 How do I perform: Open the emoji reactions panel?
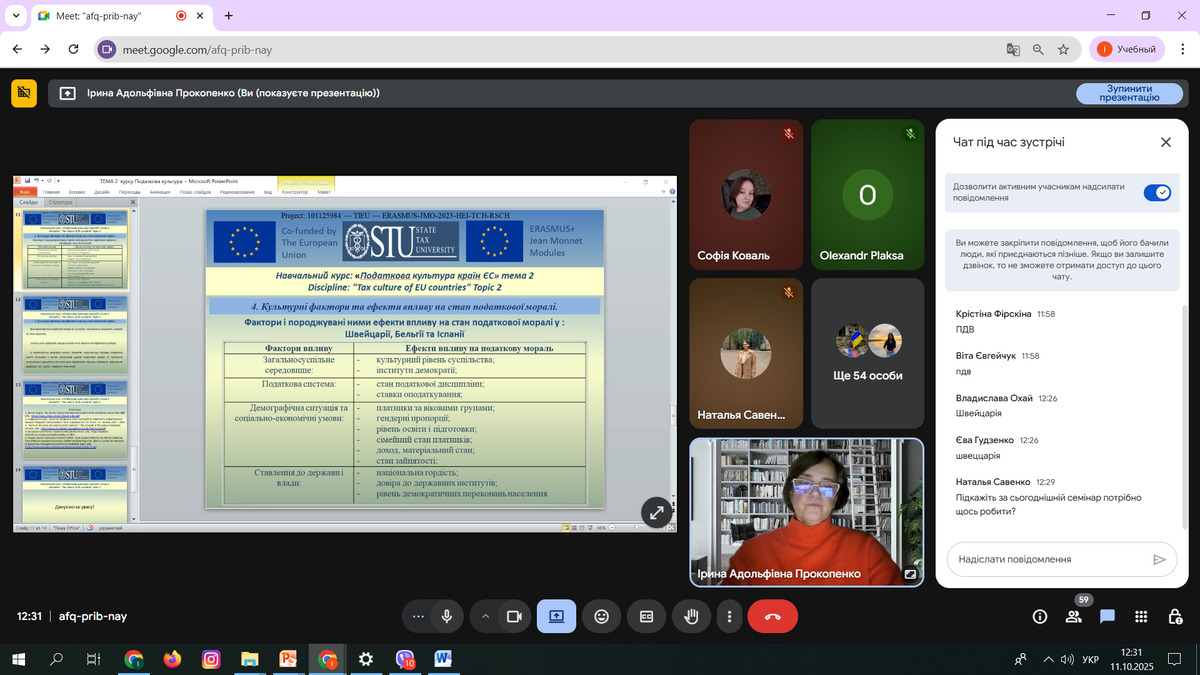click(601, 617)
